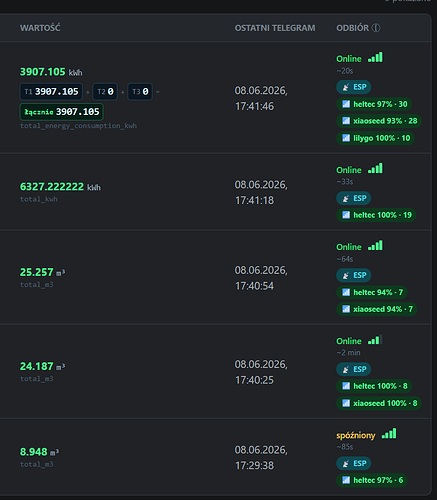Click the T3 0 tariff chip
This screenshot has height=500, width=437.
140,92
